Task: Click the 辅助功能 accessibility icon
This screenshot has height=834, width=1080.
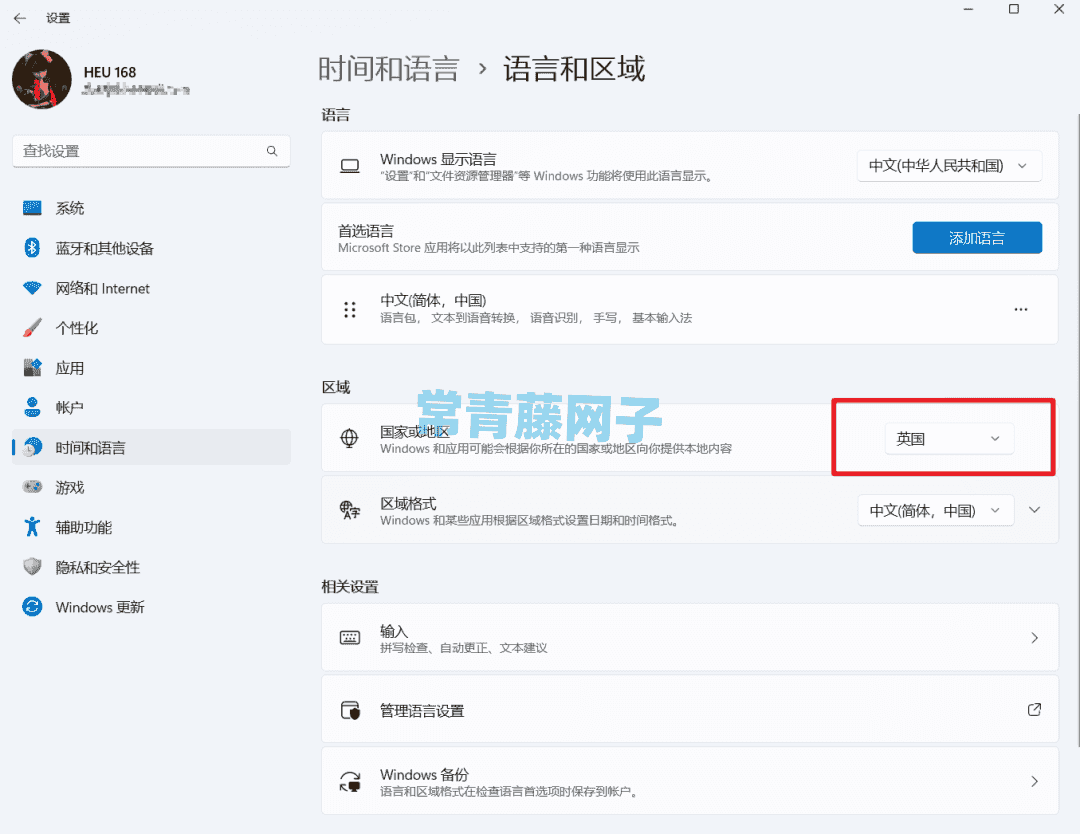Action: pos(32,527)
